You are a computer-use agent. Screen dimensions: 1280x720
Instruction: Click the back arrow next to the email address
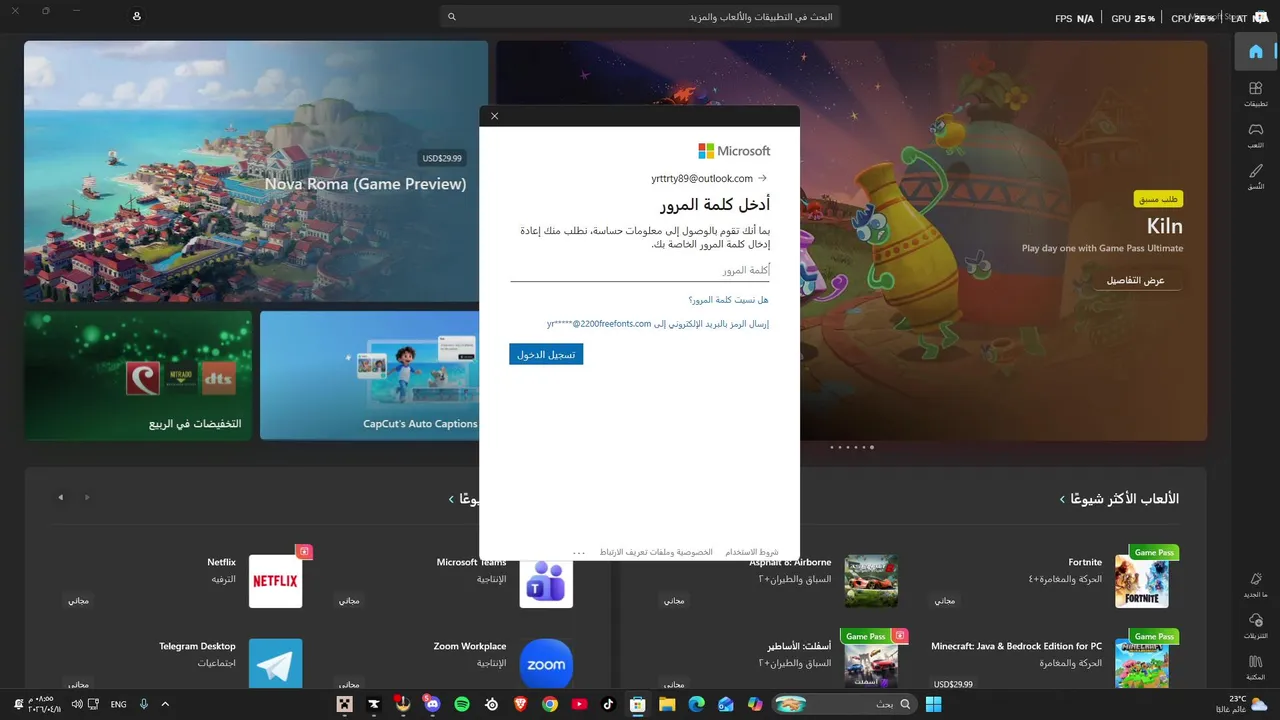tap(763, 178)
